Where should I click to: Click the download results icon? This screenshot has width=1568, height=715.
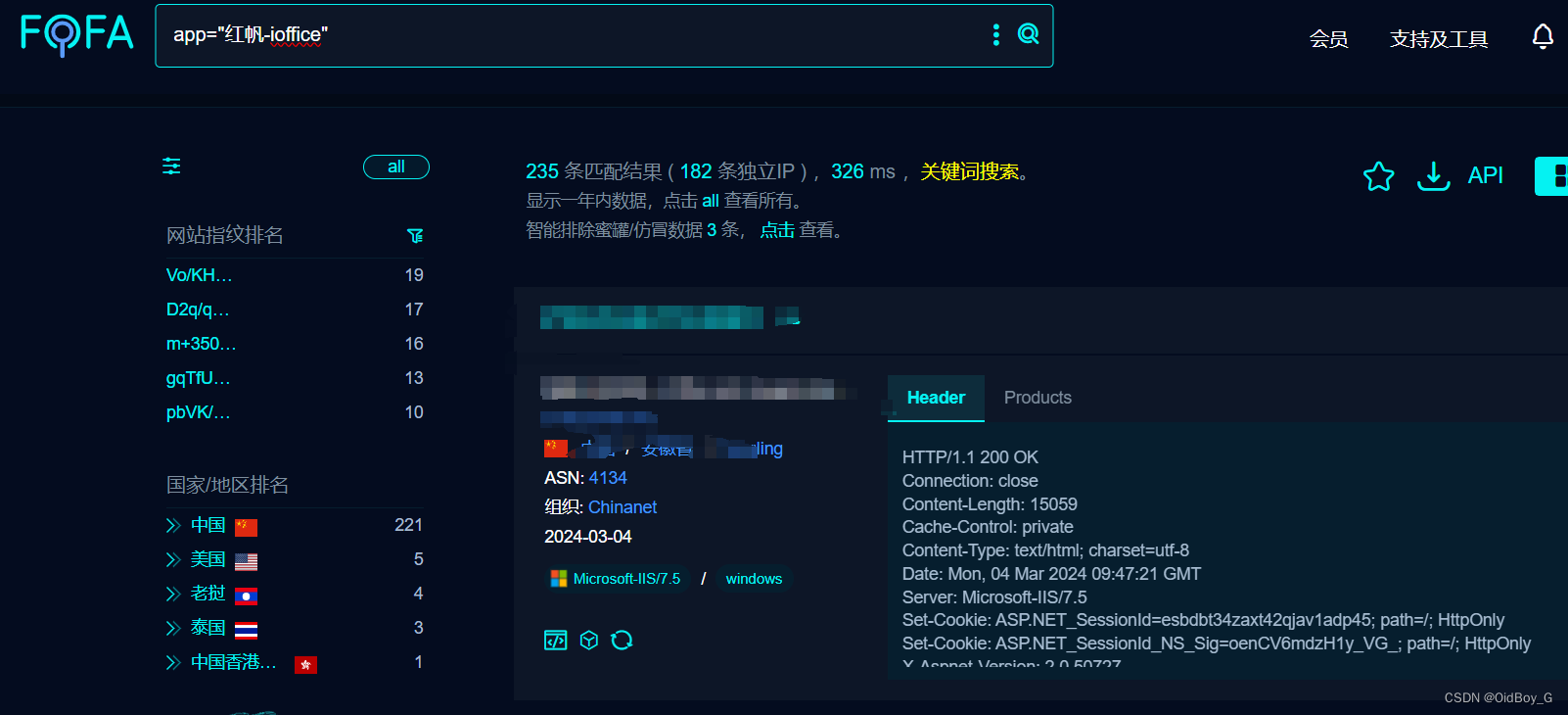pos(1433,176)
